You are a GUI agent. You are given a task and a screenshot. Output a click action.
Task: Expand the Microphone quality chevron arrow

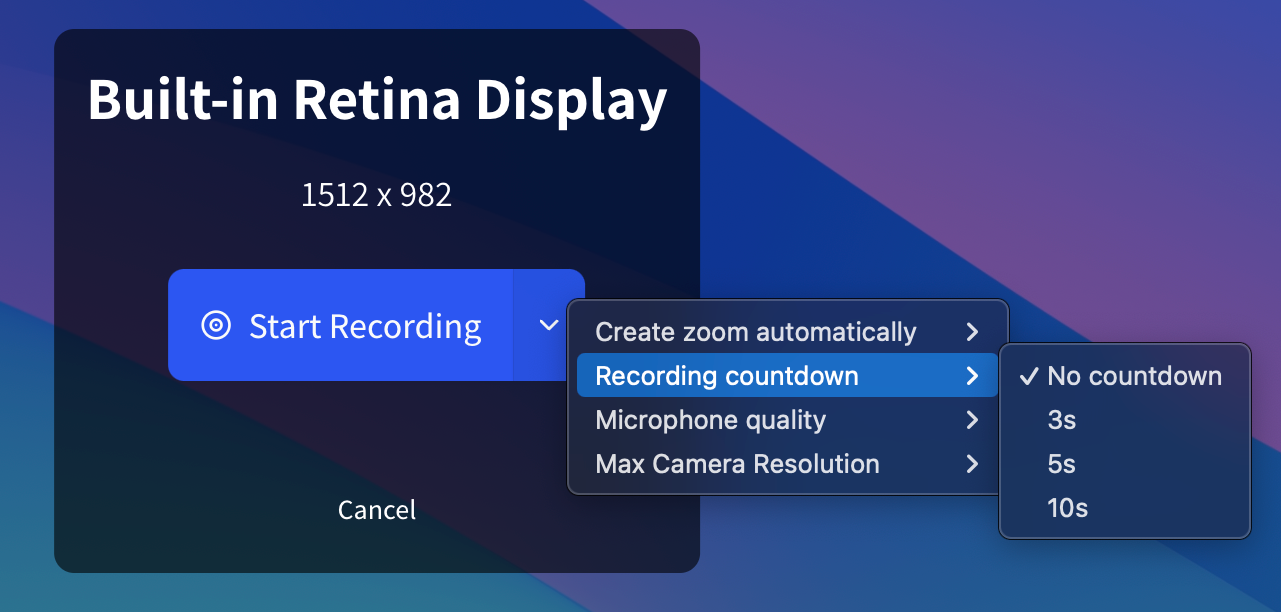(x=972, y=420)
